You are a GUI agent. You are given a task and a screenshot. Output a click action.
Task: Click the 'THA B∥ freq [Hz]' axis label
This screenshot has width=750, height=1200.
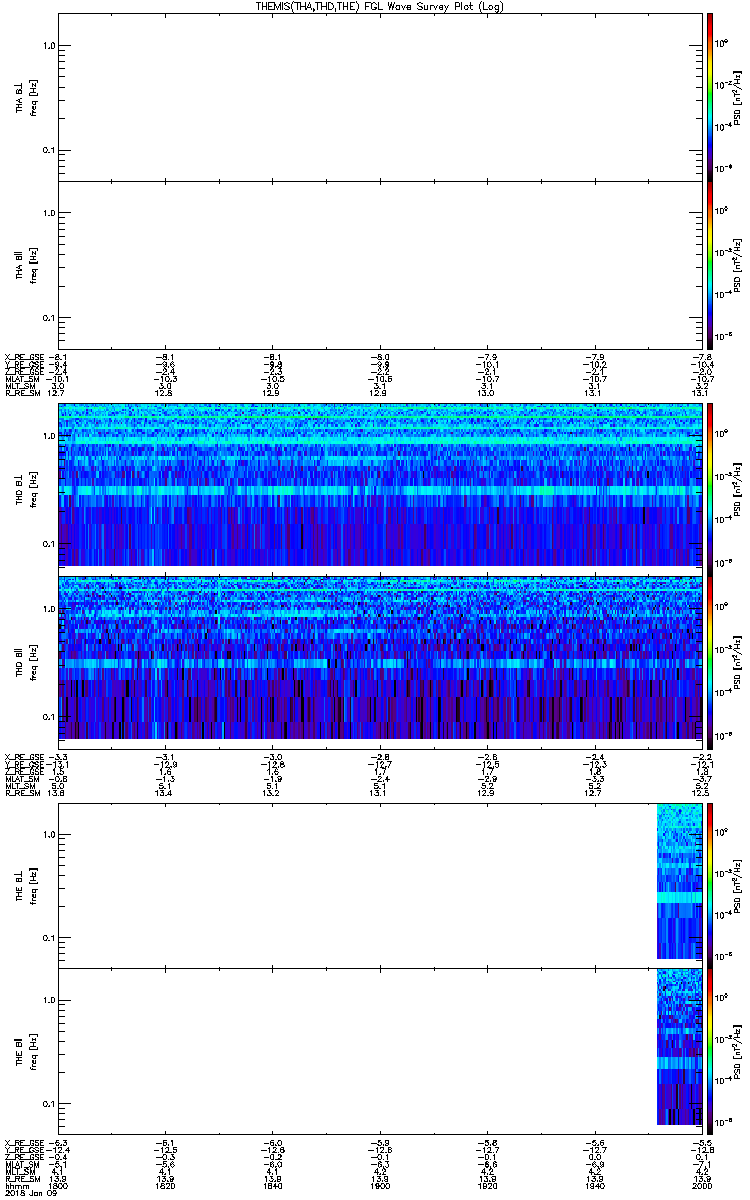click(x=25, y=264)
